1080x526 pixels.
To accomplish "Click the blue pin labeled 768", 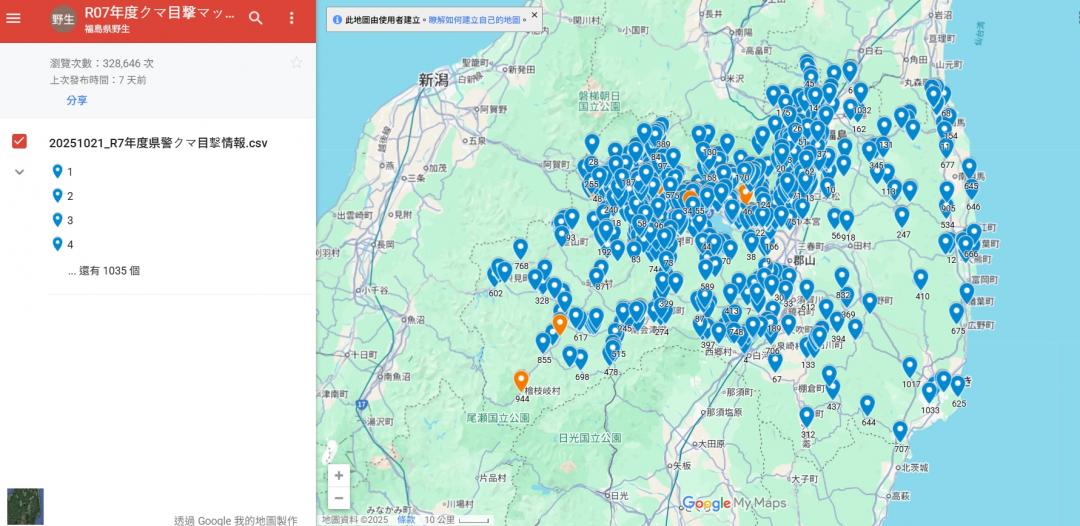I will 520,249.
